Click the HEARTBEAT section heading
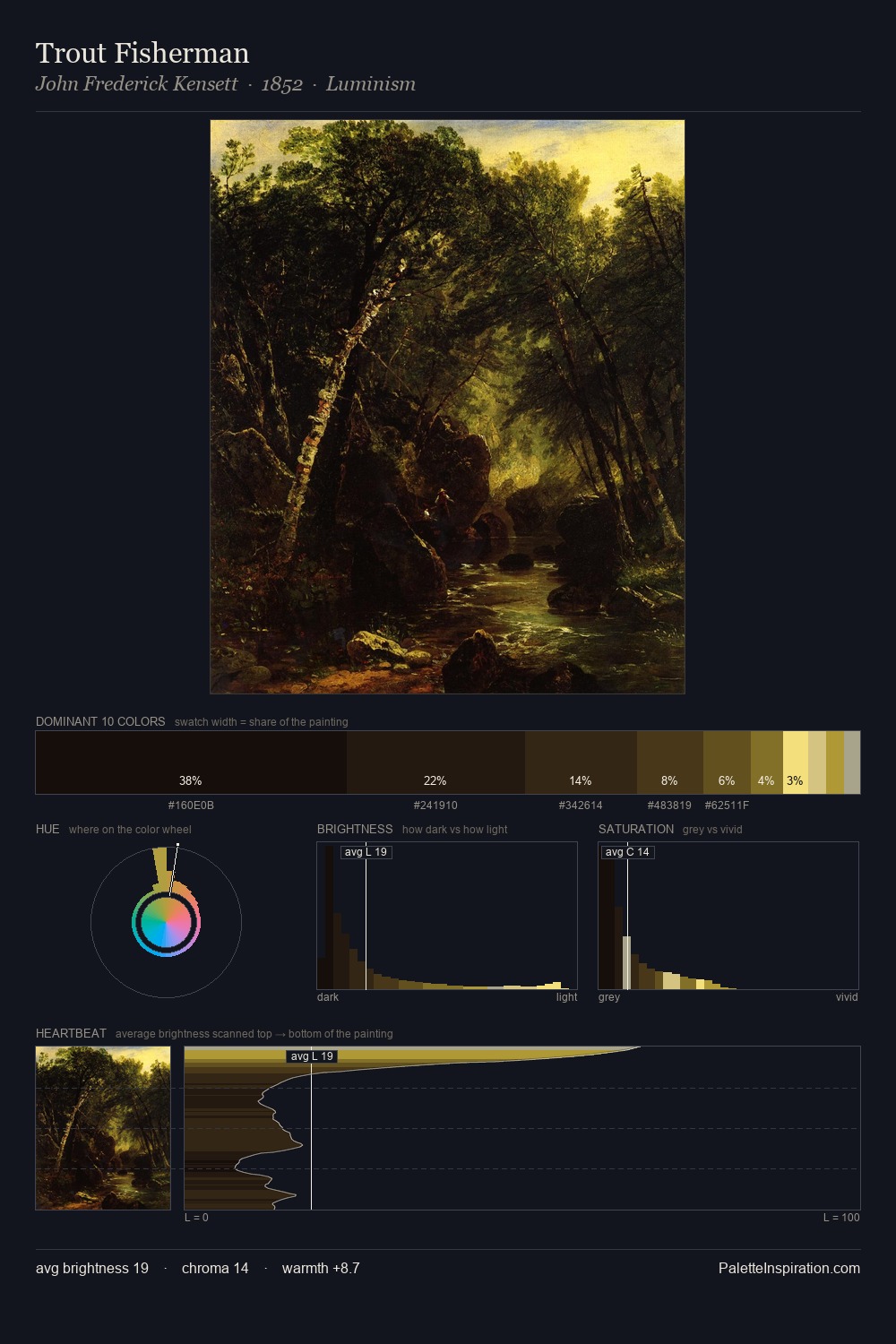 tap(71, 1033)
